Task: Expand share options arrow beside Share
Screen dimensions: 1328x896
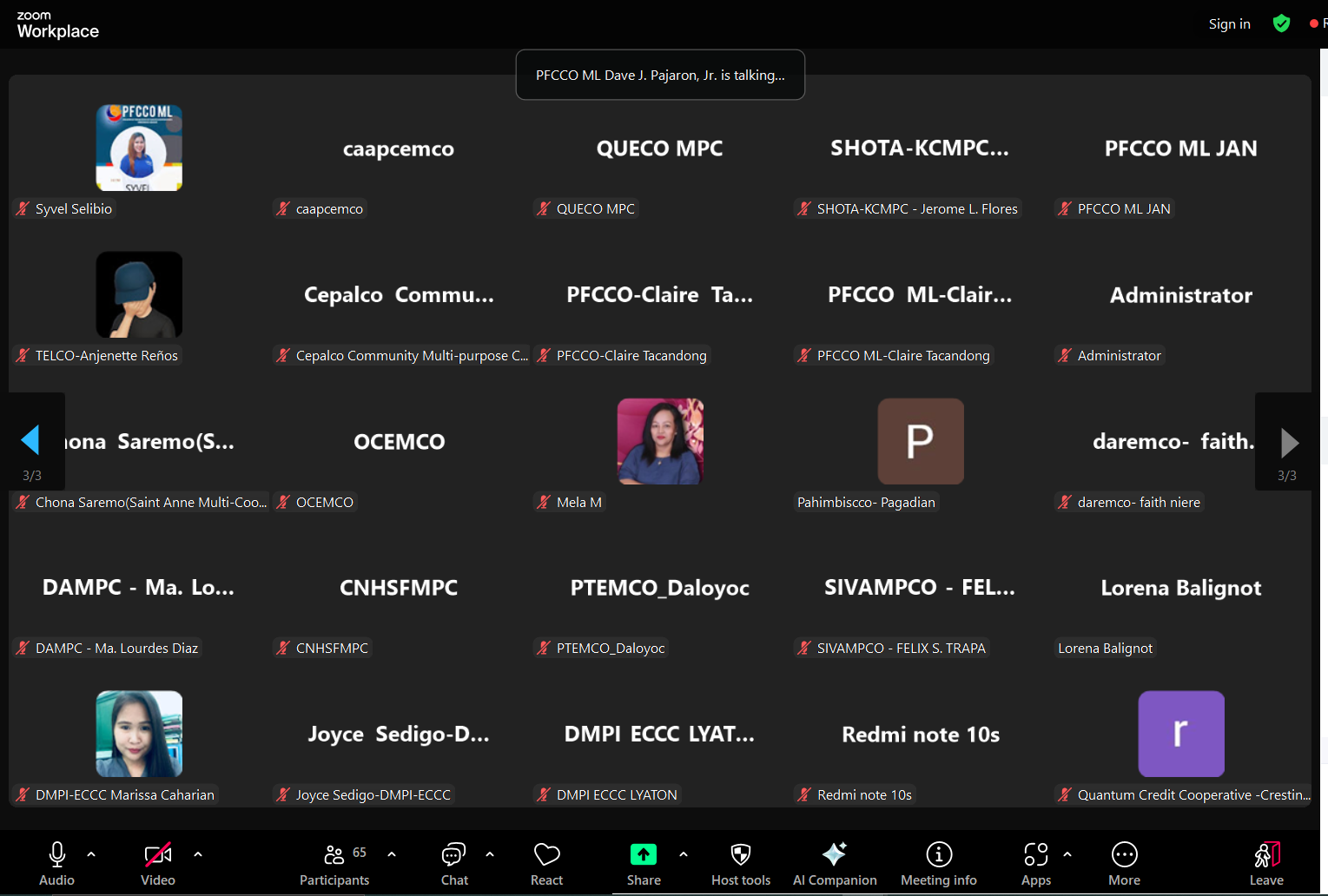Action: point(684,854)
